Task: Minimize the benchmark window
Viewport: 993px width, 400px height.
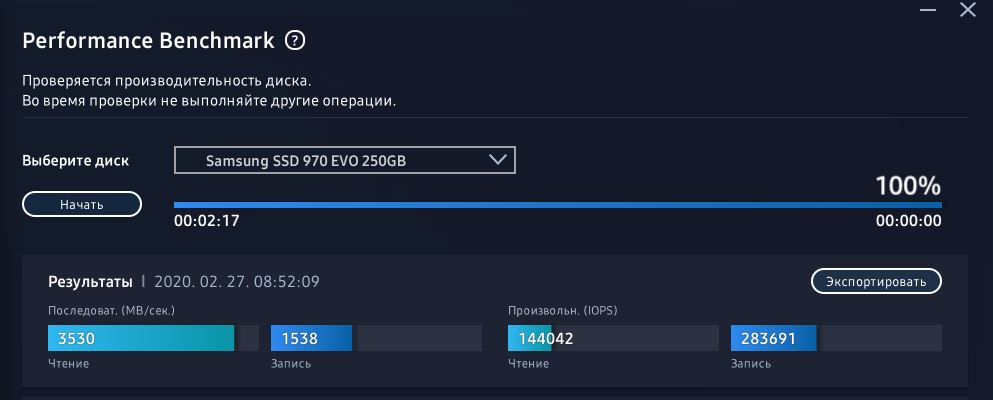Action: 926,10
